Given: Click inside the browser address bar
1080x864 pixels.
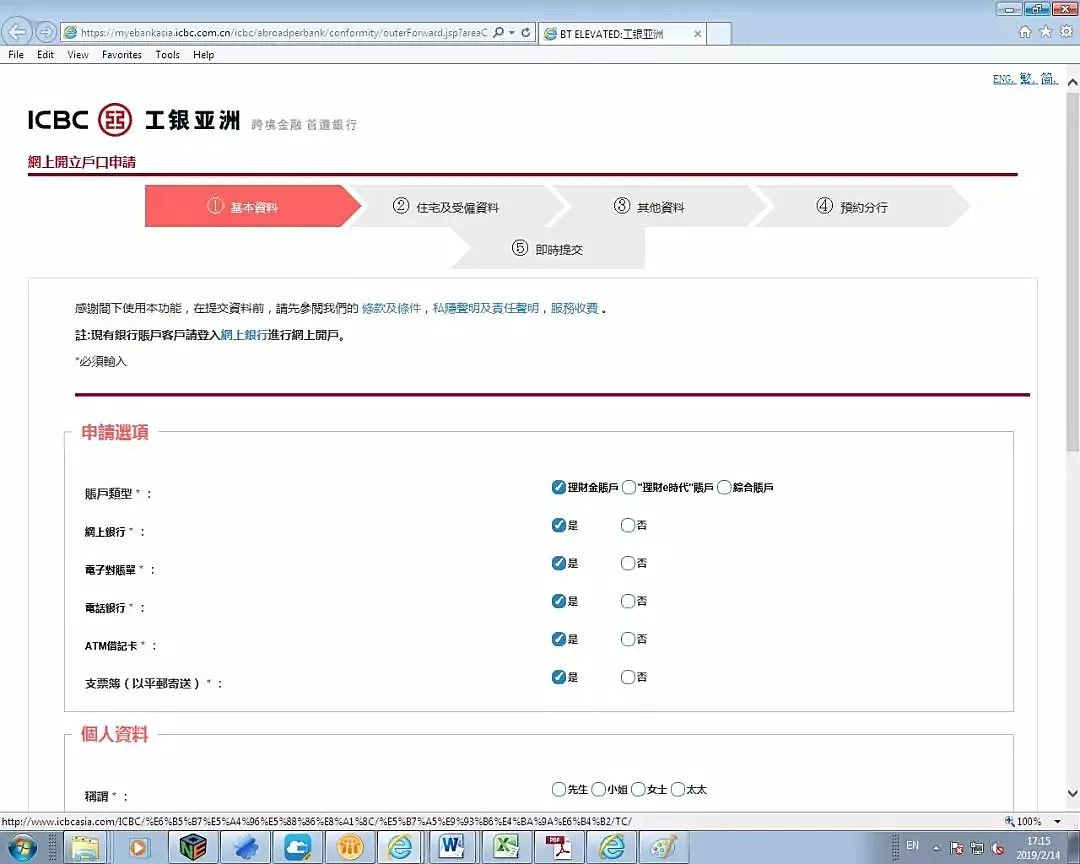Looking at the screenshot, I should pyautogui.click(x=280, y=31).
